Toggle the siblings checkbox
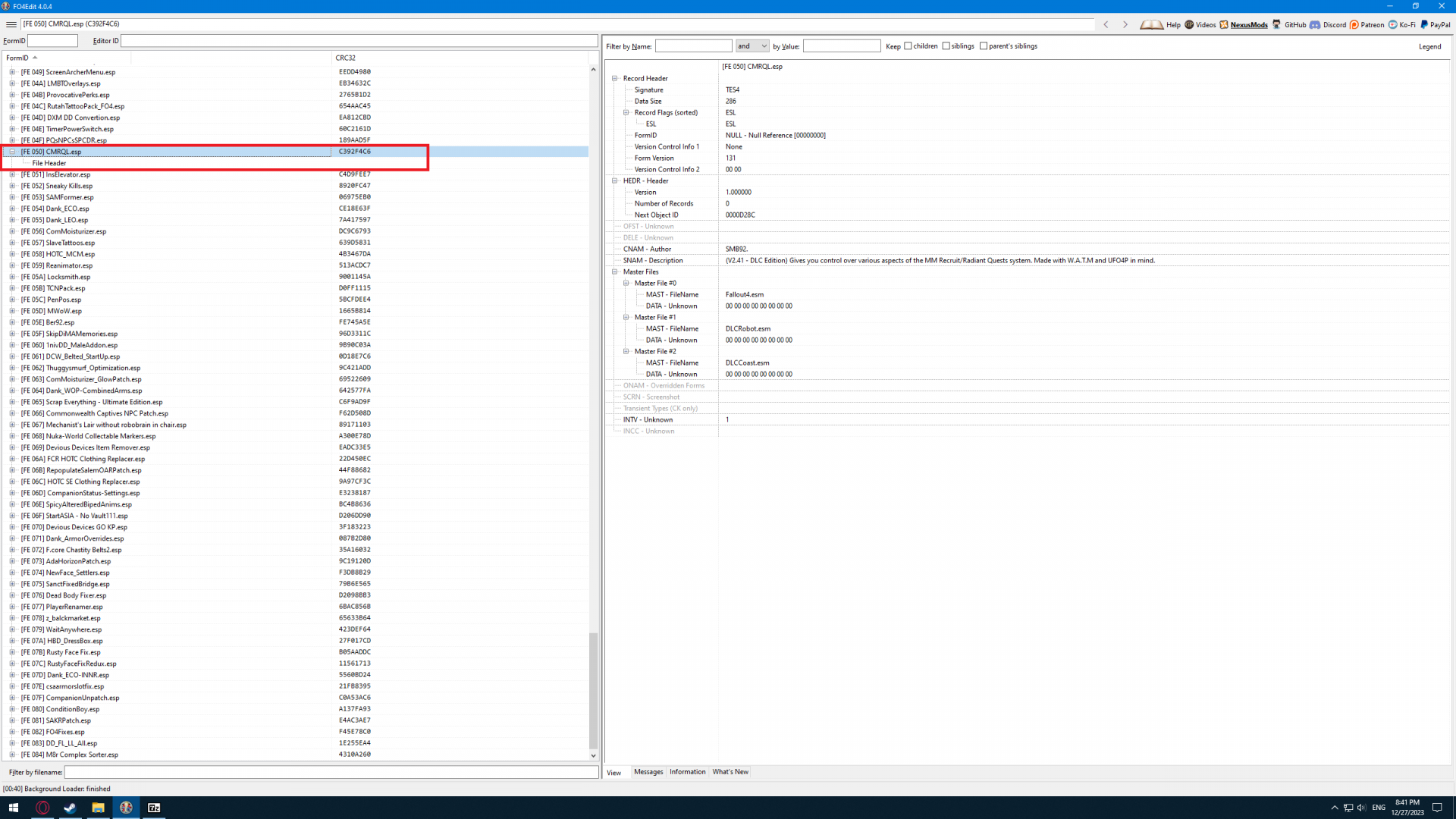Screen dimensions: 1456x819 (946, 46)
